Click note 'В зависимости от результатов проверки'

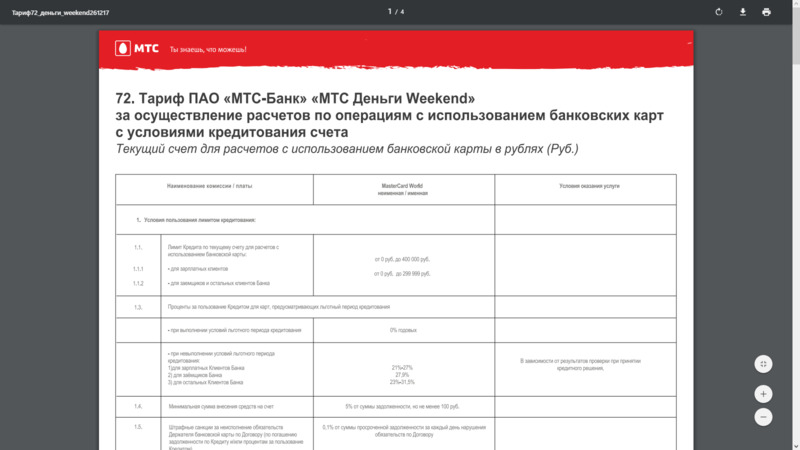(x=580, y=364)
